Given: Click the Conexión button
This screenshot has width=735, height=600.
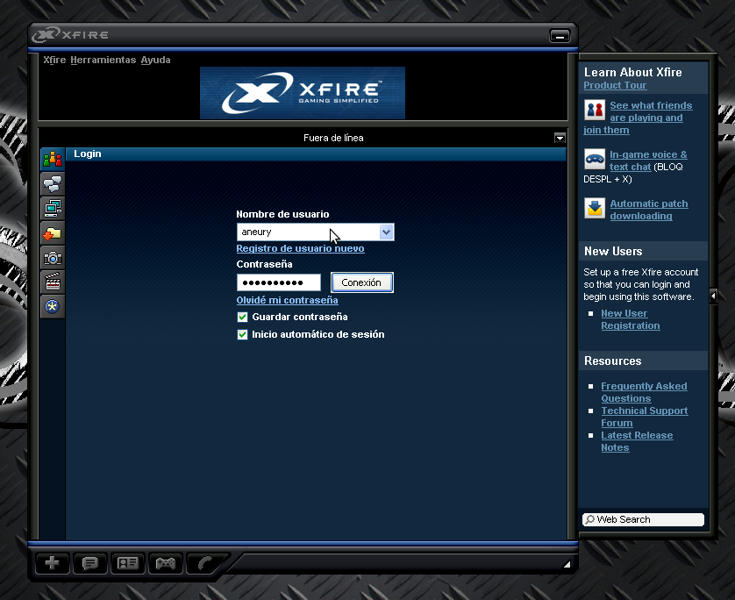Looking at the screenshot, I should [362, 283].
